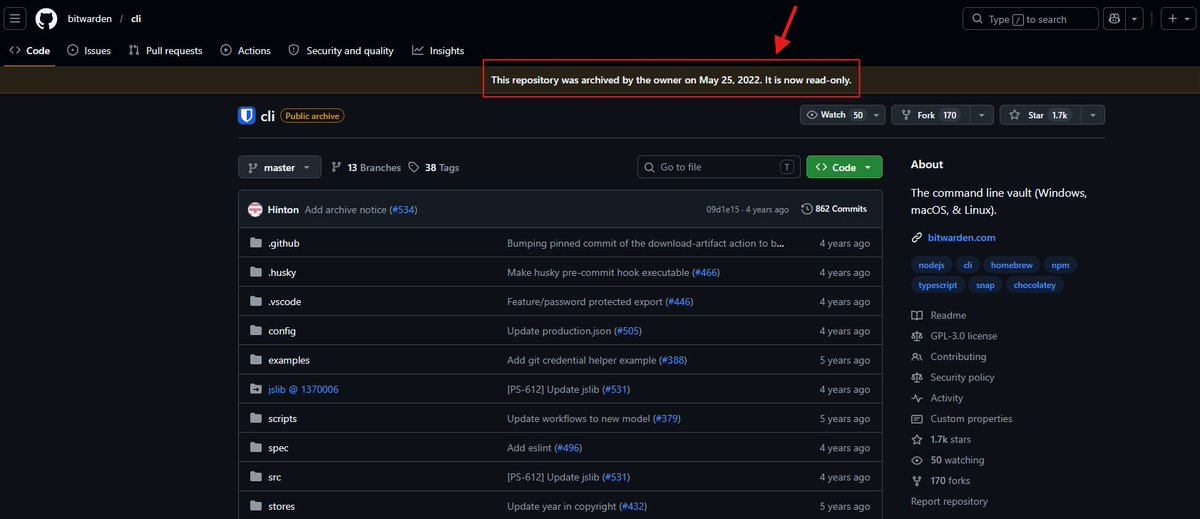Screen dimensions: 1200x519
Task: View the 13 Branches link
Action: tap(366, 168)
